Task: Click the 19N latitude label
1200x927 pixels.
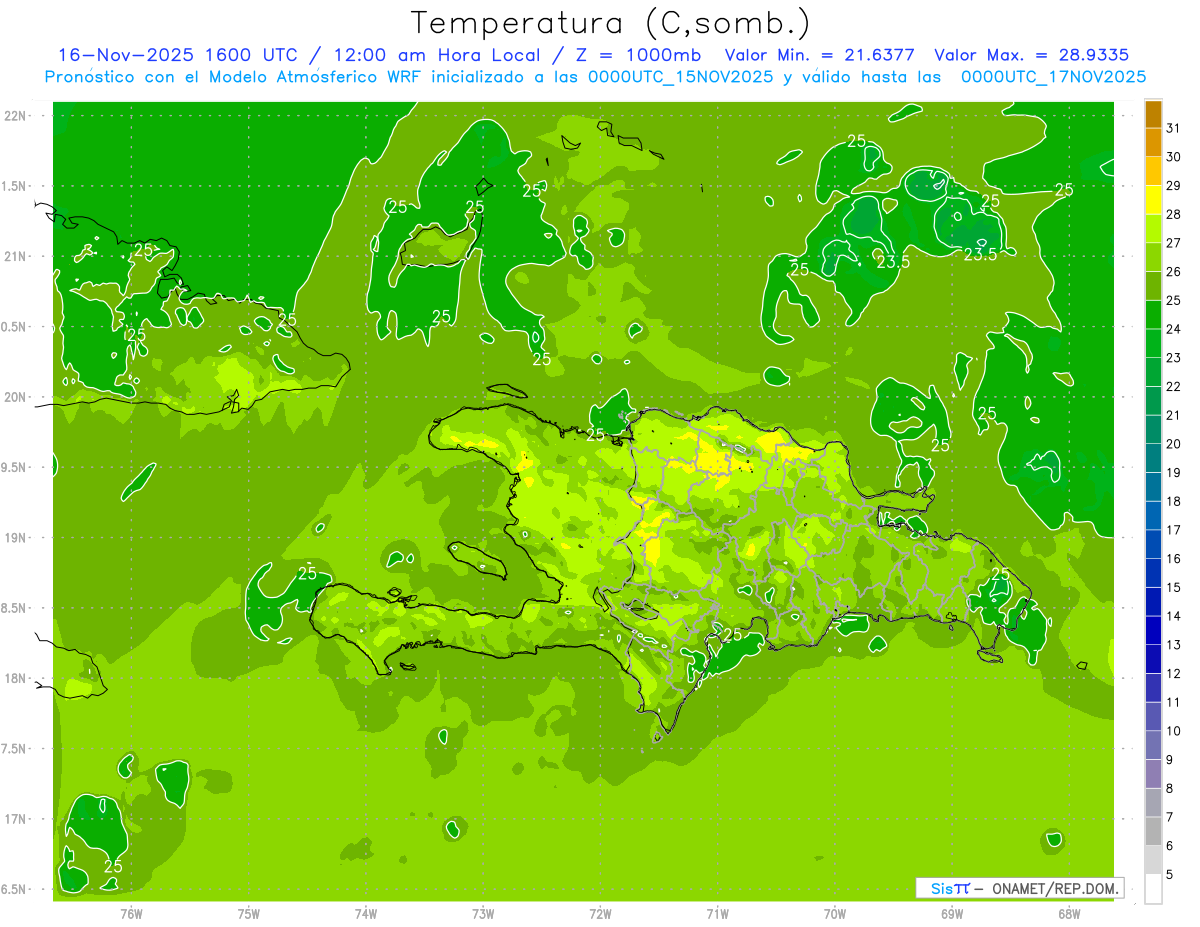Action: click(x=16, y=538)
